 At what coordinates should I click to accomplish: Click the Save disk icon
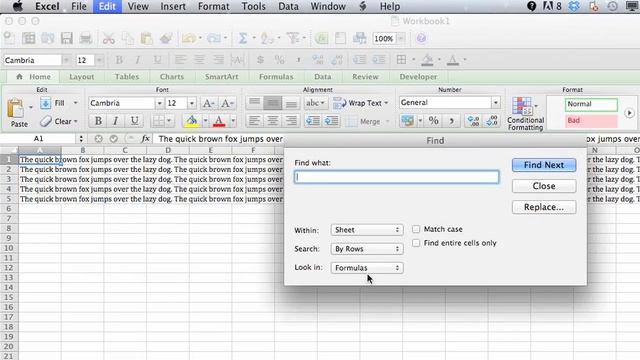pyautogui.click(x=67, y=38)
